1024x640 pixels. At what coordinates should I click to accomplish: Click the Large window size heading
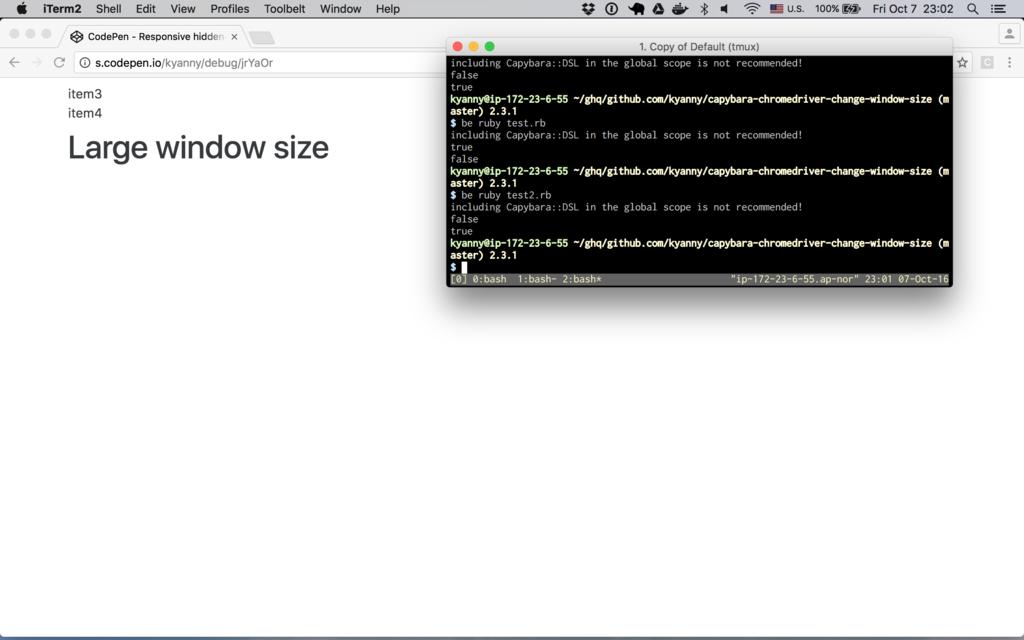point(198,148)
